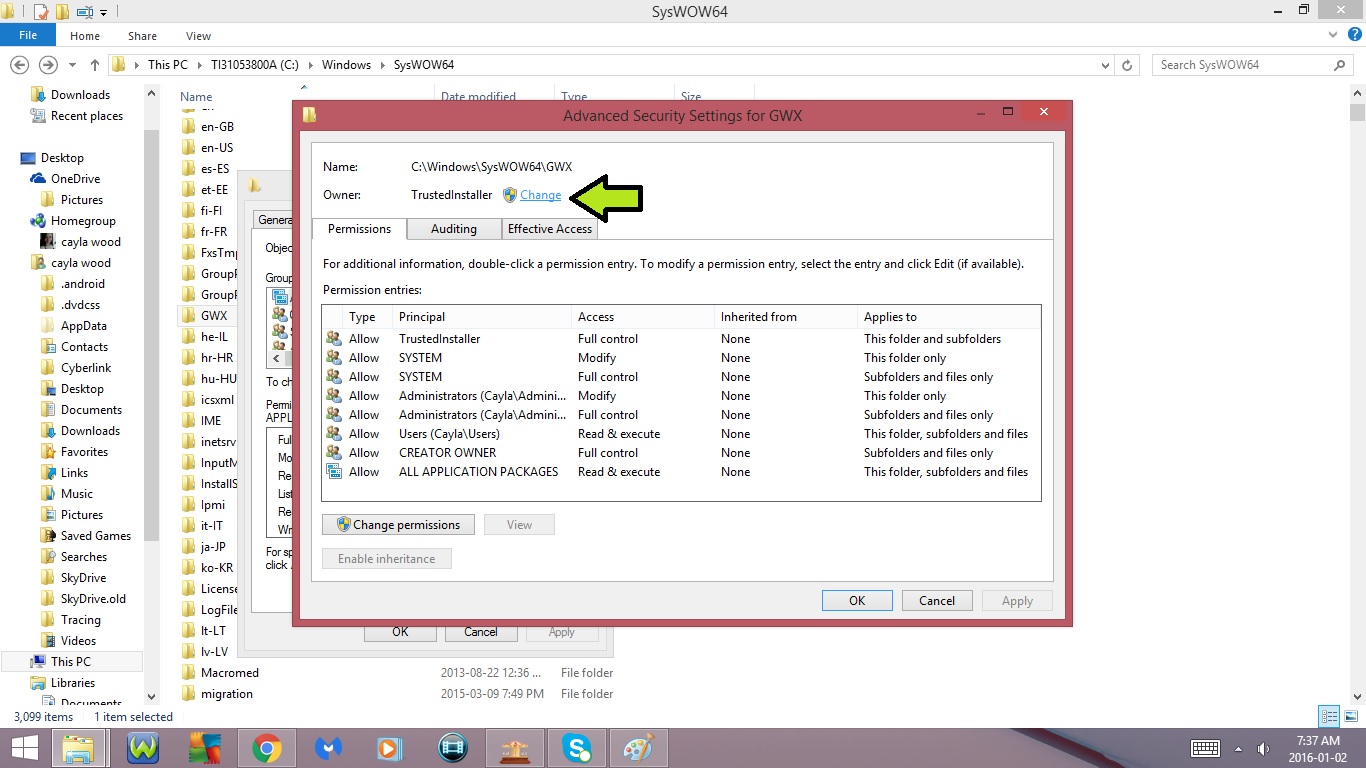Select the Users (Cayla\Users) entry

tap(681, 434)
